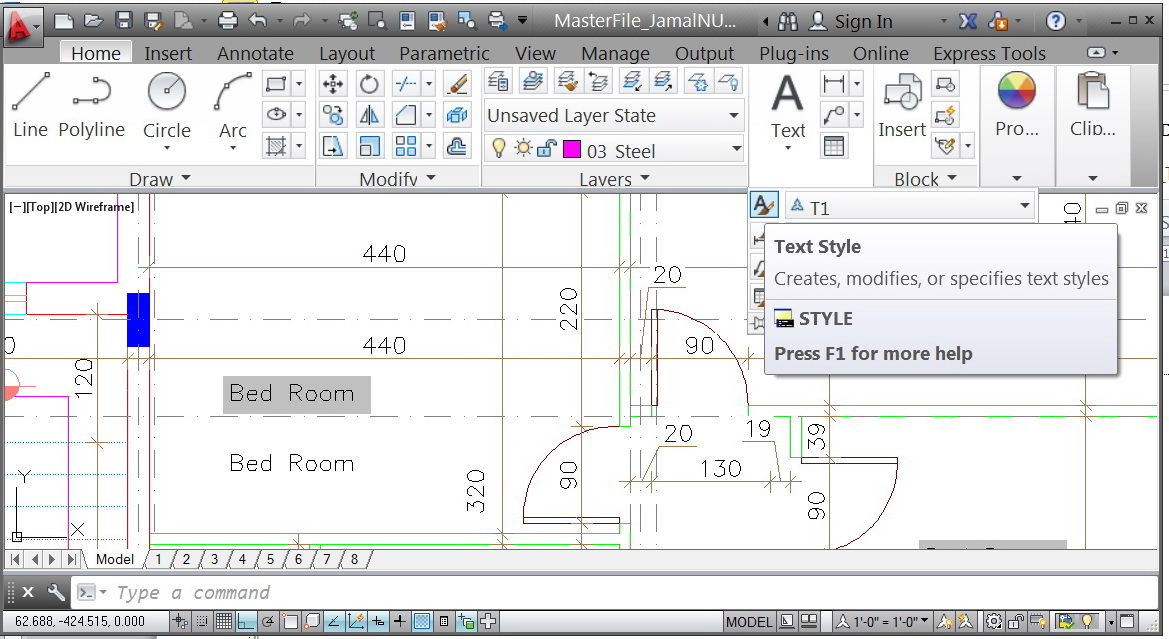This screenshot has height=639, width=1169.
Task: Open the Express Tools ribbon tab
Action: 989,53
